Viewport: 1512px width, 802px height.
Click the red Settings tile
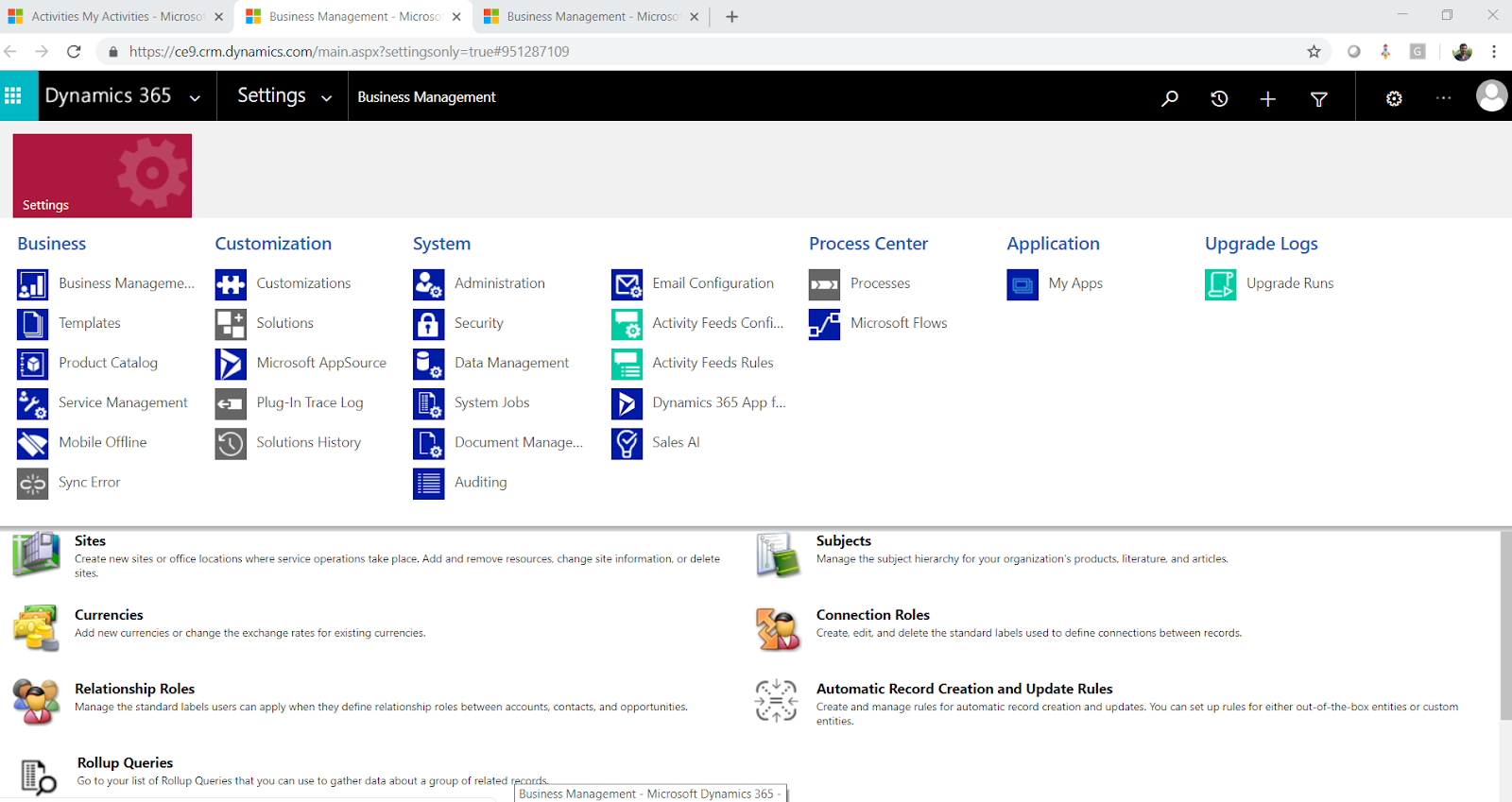[102, 176]
